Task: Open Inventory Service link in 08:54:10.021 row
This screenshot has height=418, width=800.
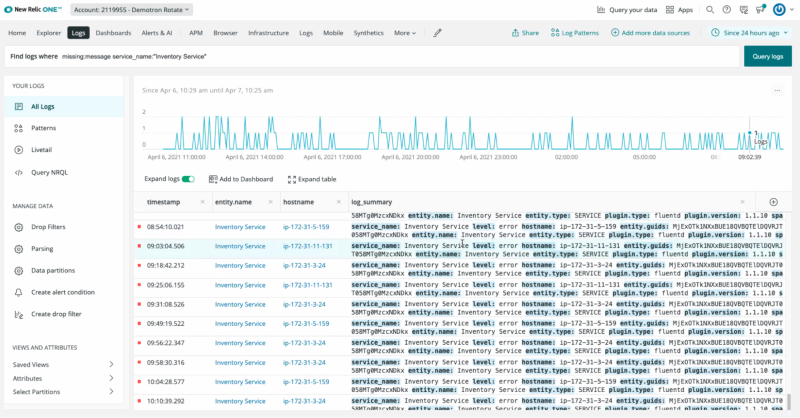Action: point(240,227)
